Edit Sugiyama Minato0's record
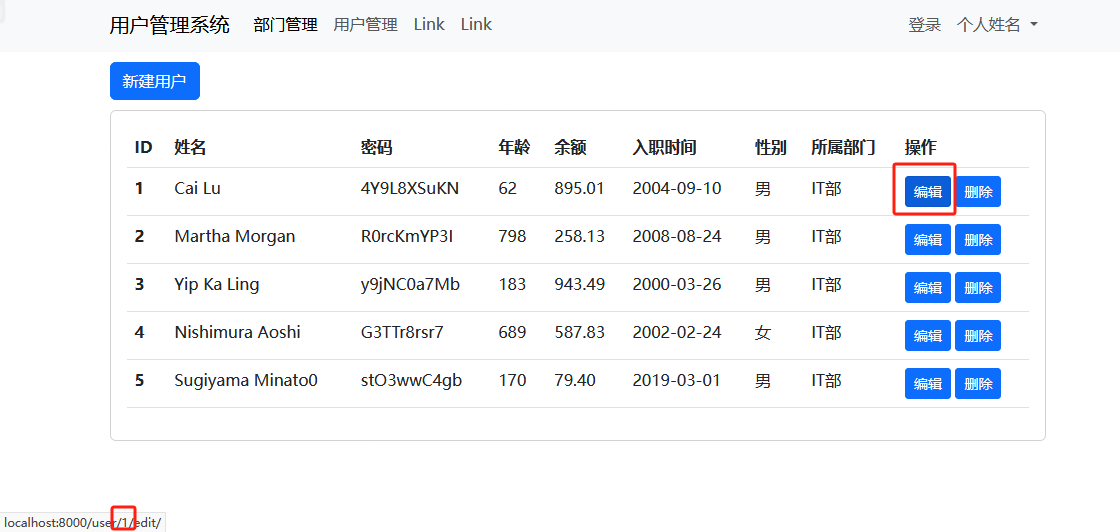 pos(927,384)
